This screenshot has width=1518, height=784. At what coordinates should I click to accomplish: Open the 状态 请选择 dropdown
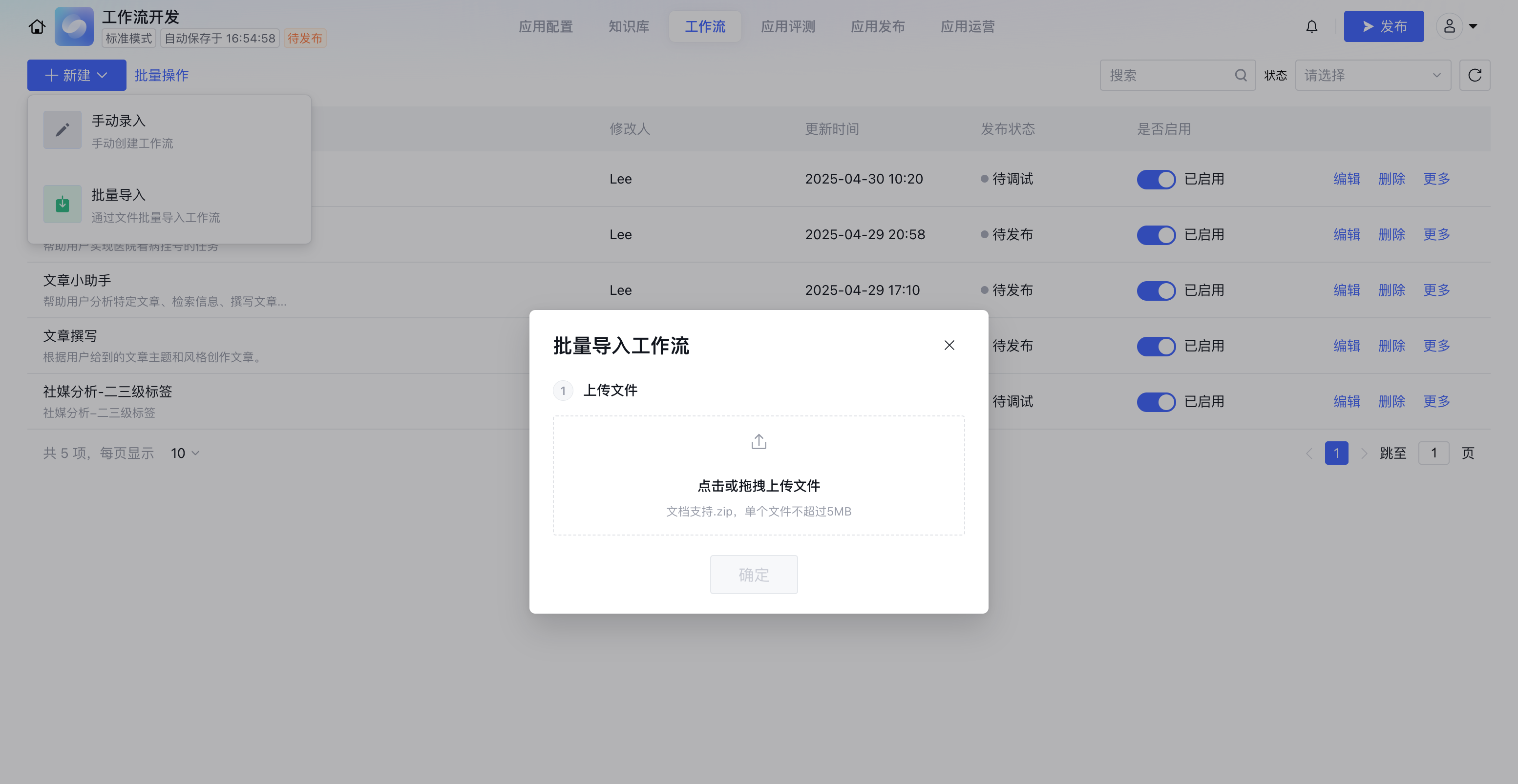pyautogui.click(x=1372, y=75)
